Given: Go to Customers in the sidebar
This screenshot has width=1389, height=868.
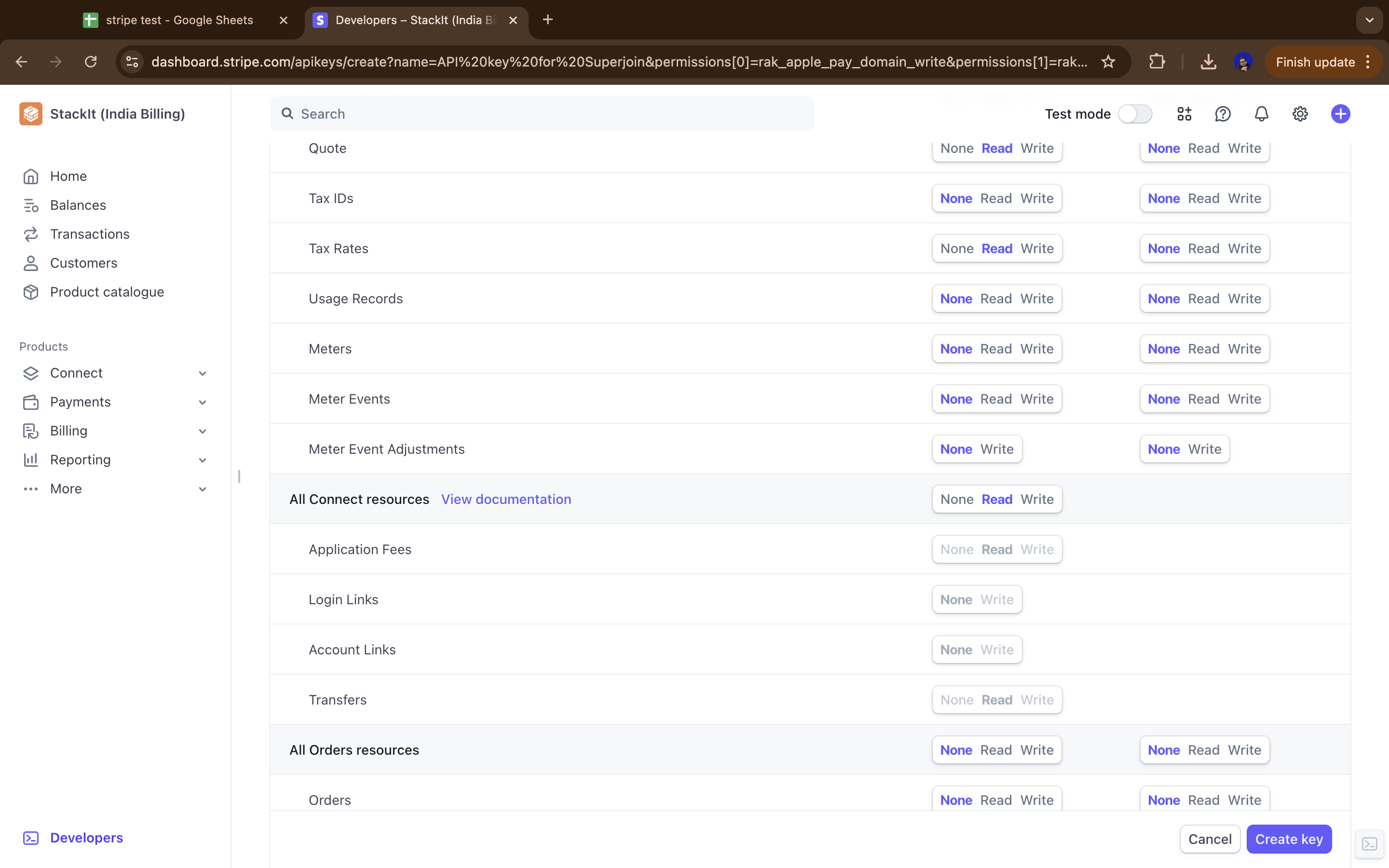Looking at the screenshot, I should 83,263.
